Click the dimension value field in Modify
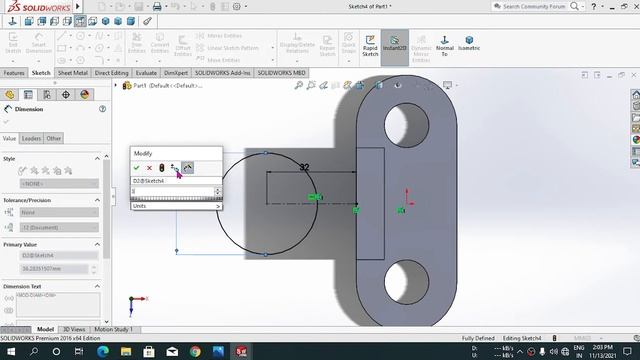 coord(172,191)
